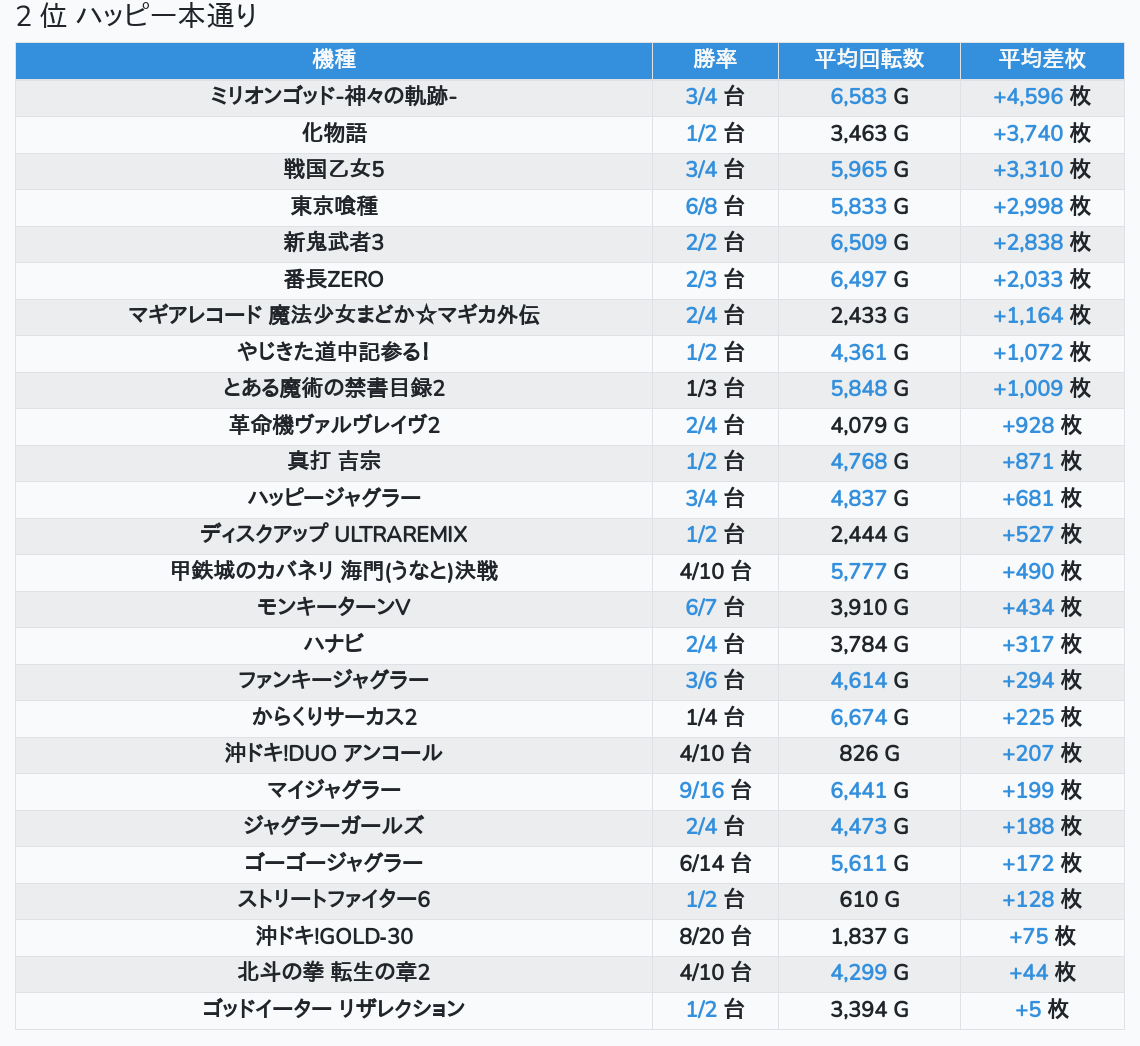Select the 東京喰種 machine name cell
The width and height of the screenshot is (1140, 1046).
coord(334,206)
